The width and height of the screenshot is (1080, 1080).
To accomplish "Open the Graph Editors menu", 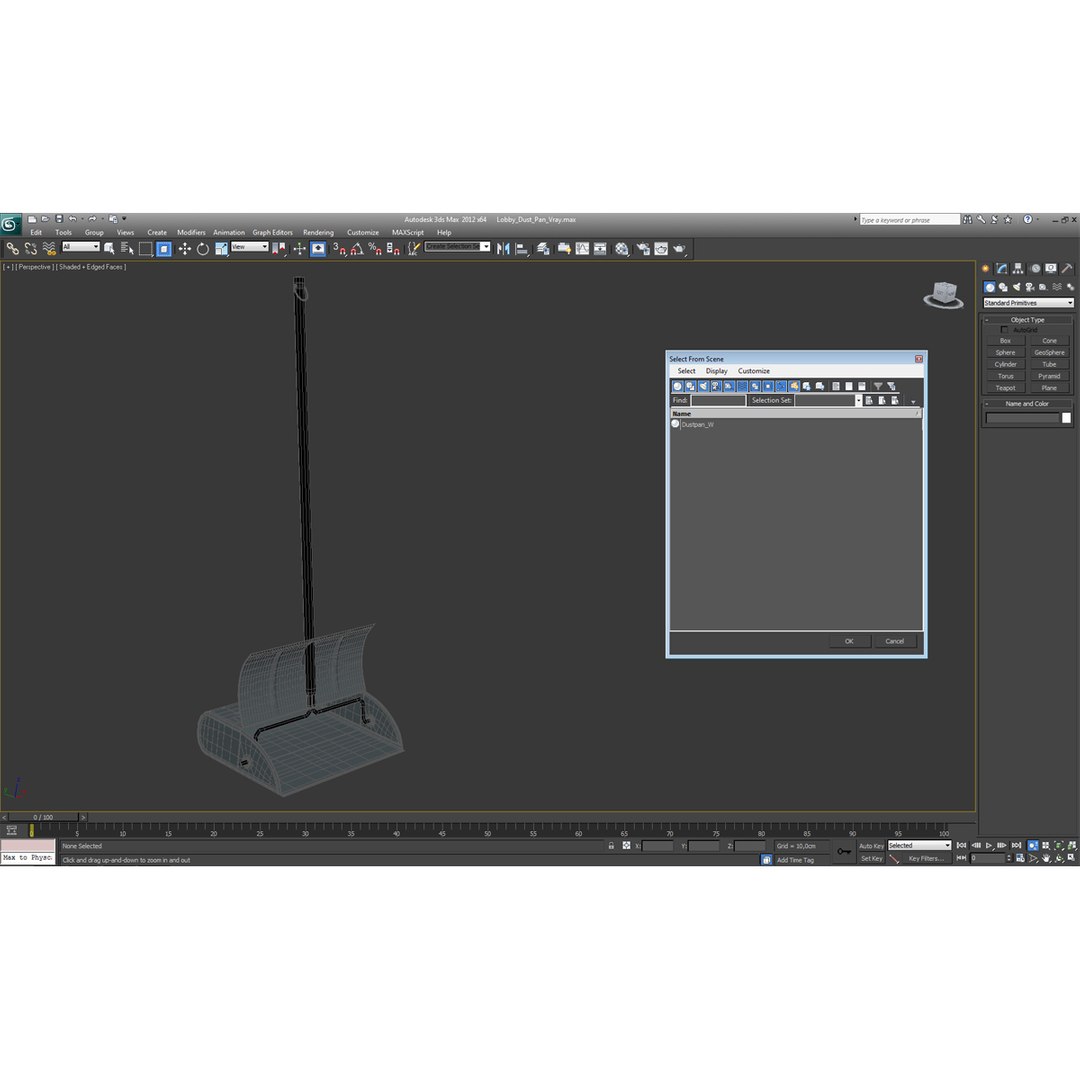I will pyautogui.click(x=273, y=233).
